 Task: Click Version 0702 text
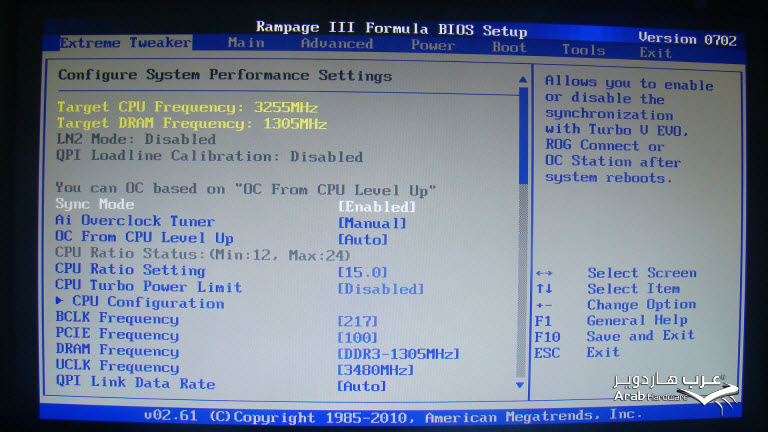pyautogui.click(x=688, y=39)
